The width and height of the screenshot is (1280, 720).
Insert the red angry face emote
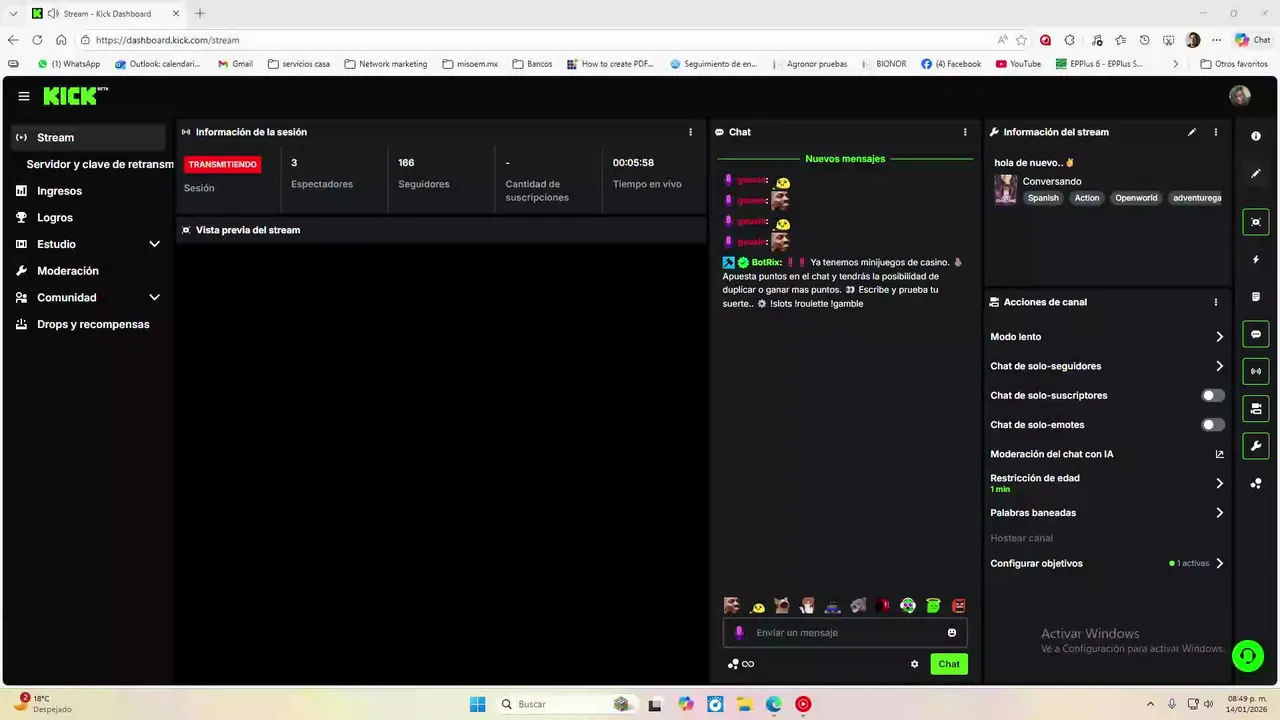[958, 606]
